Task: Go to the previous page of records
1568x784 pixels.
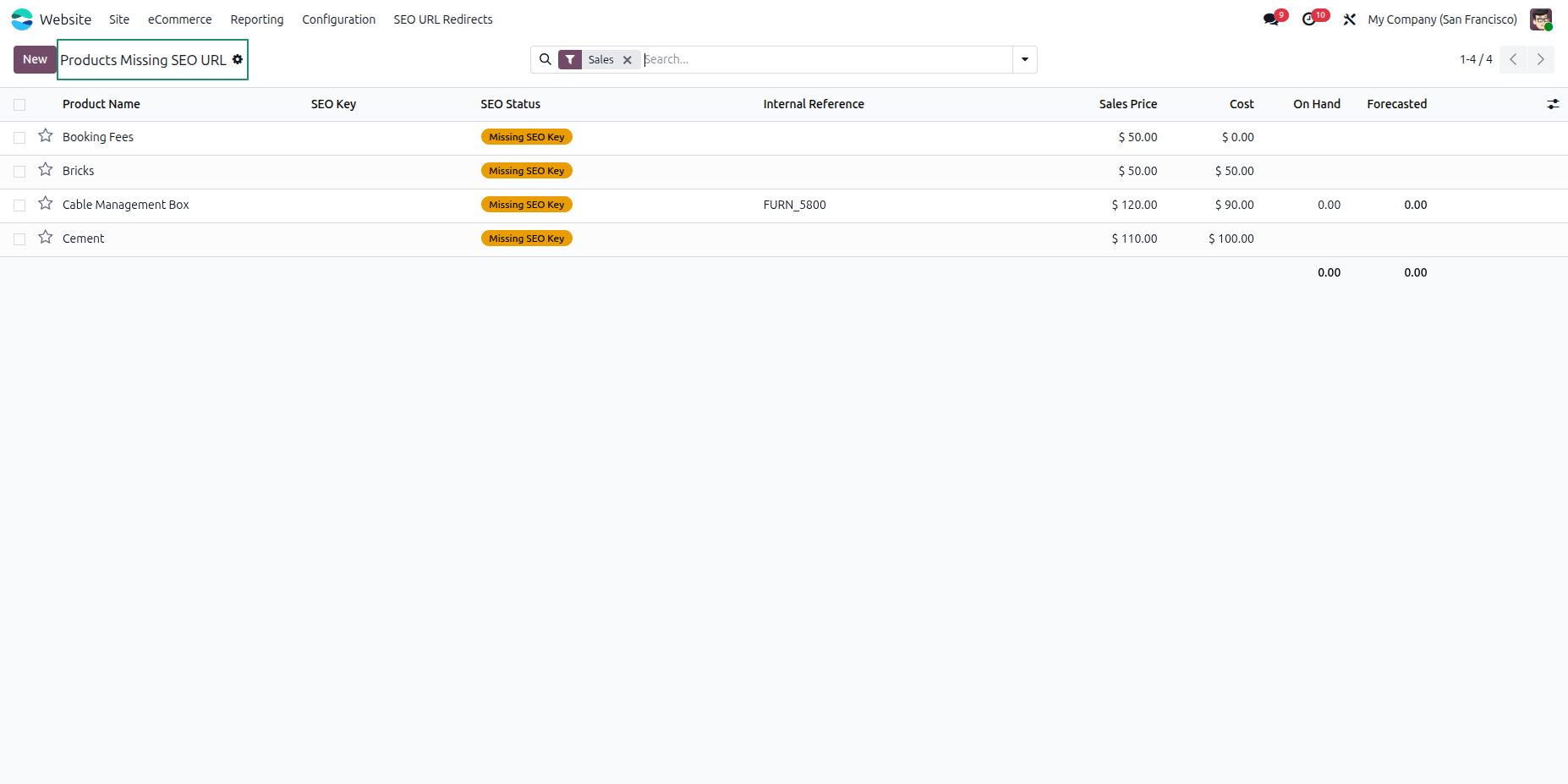Action: click(1513, 59)
